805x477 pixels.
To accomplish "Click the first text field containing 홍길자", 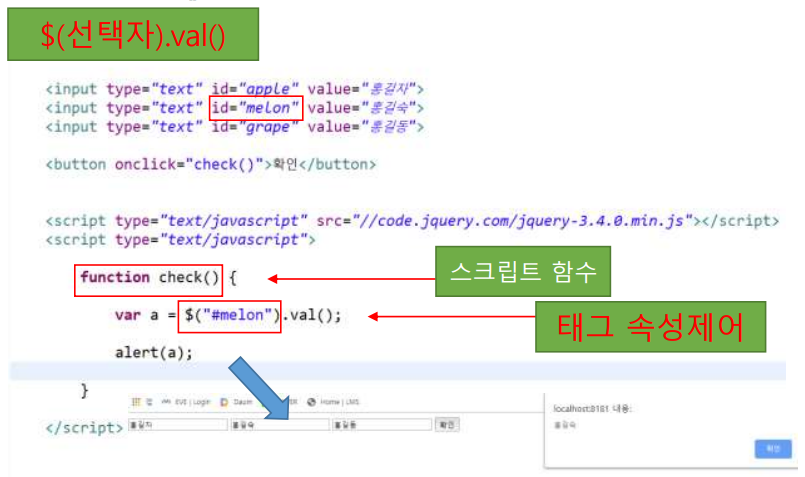I will click(x=178, y=425).
